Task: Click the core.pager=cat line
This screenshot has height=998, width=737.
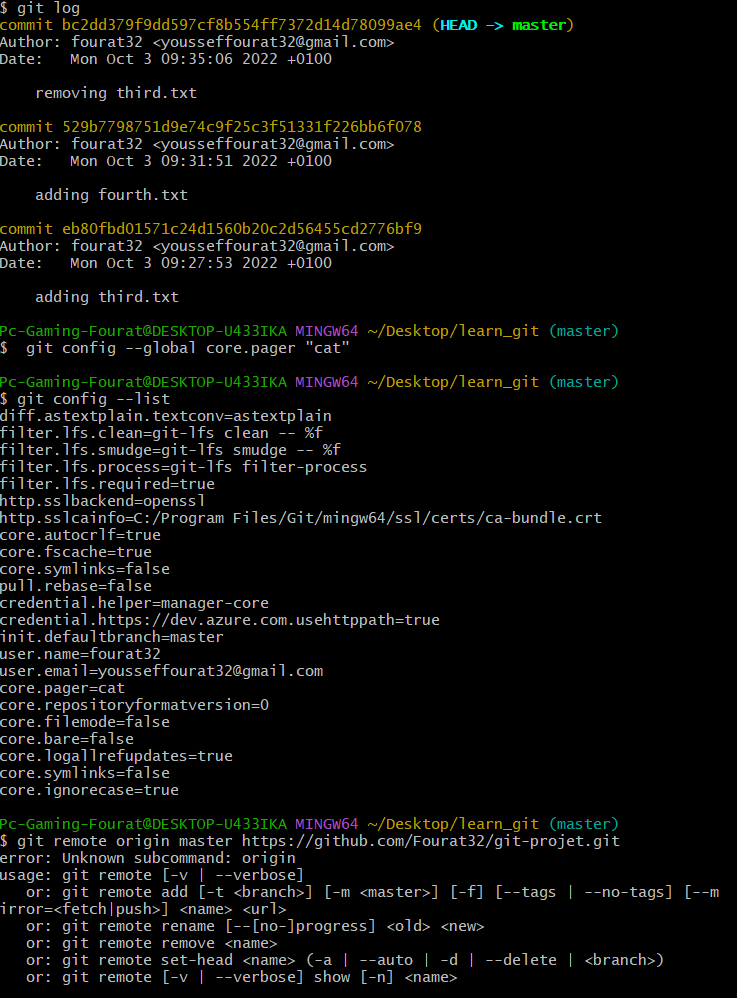Action: pyautogui.click(x=62, y=688)
